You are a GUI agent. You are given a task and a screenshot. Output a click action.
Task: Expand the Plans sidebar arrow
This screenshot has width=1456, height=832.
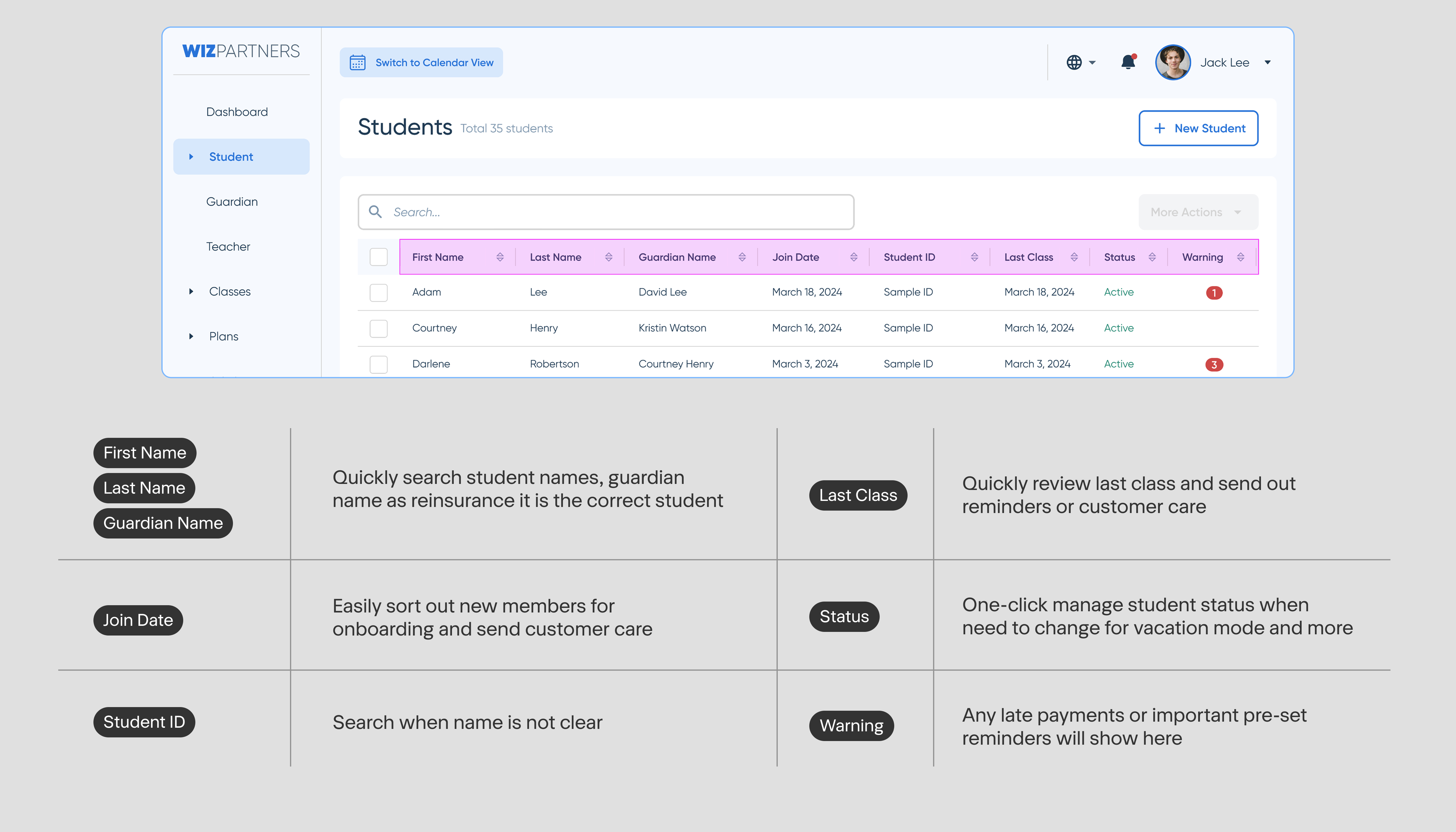pos(191,337)
